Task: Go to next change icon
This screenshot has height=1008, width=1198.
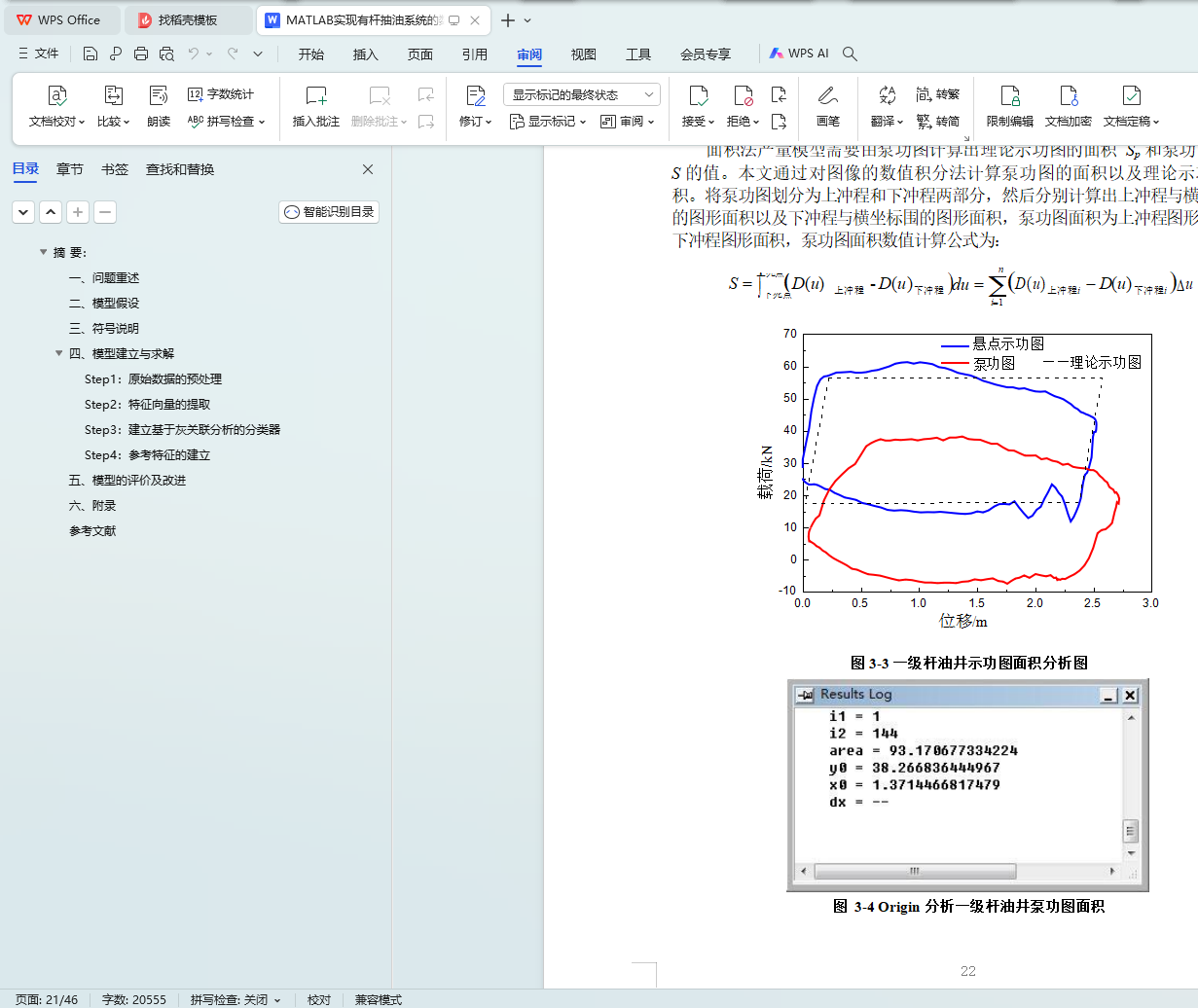Action: click(x=779, y=122)
